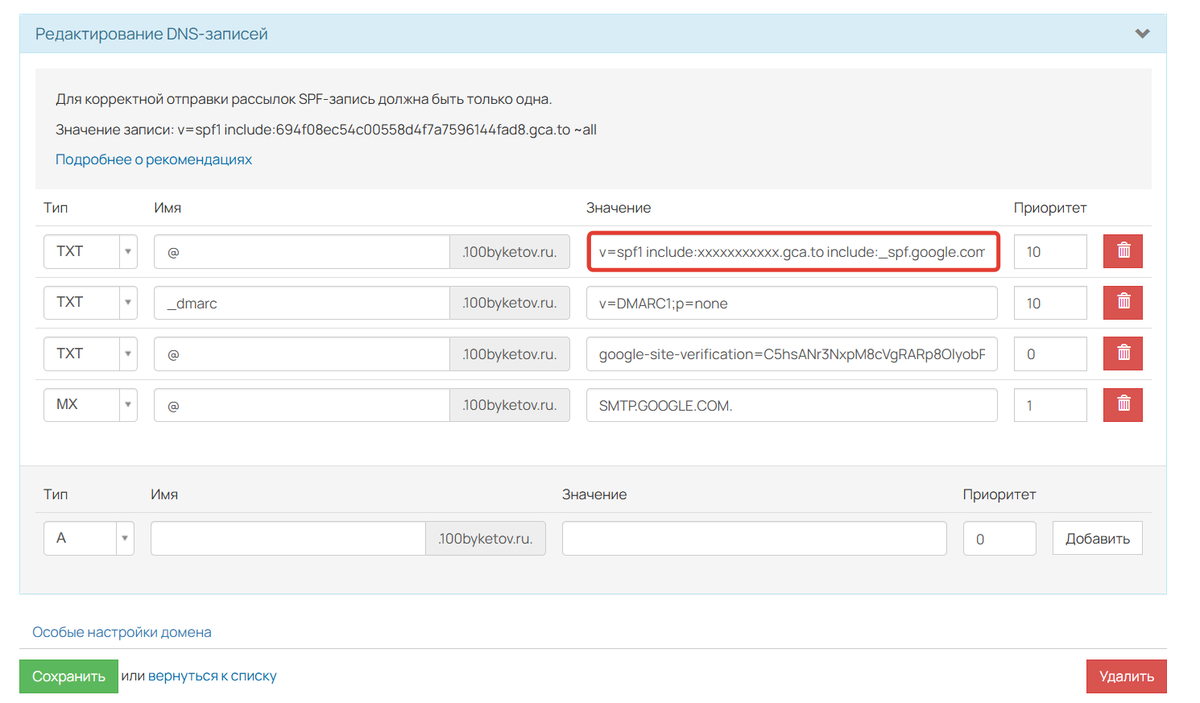Follow the Особые настройки домена link
The height and width of the screenshot is (703, 1200).
pyautogui.click(x=122, y=632)
